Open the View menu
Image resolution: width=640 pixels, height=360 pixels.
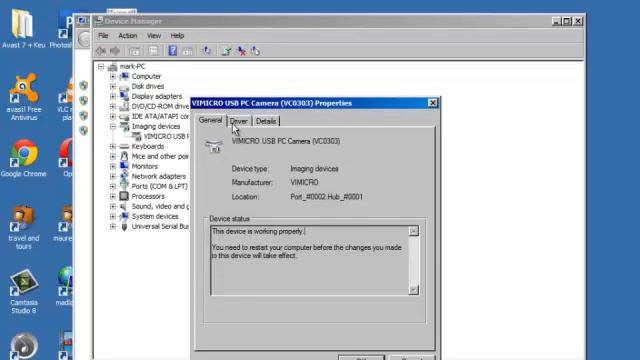click(x=154, y=36)
